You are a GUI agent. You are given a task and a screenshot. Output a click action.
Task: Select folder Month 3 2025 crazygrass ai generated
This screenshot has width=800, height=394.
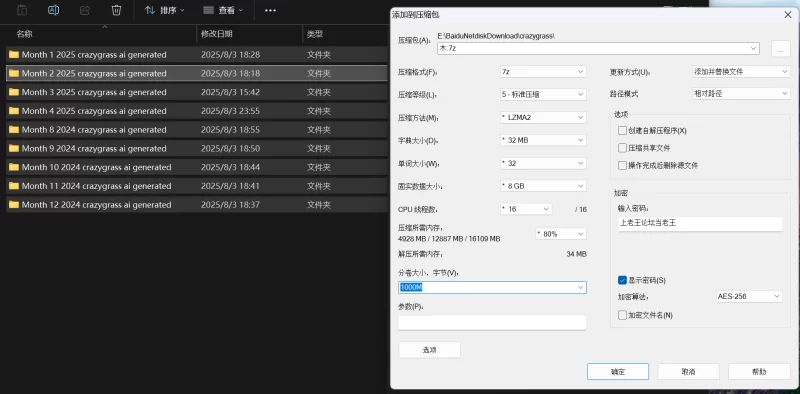[197, 92]
